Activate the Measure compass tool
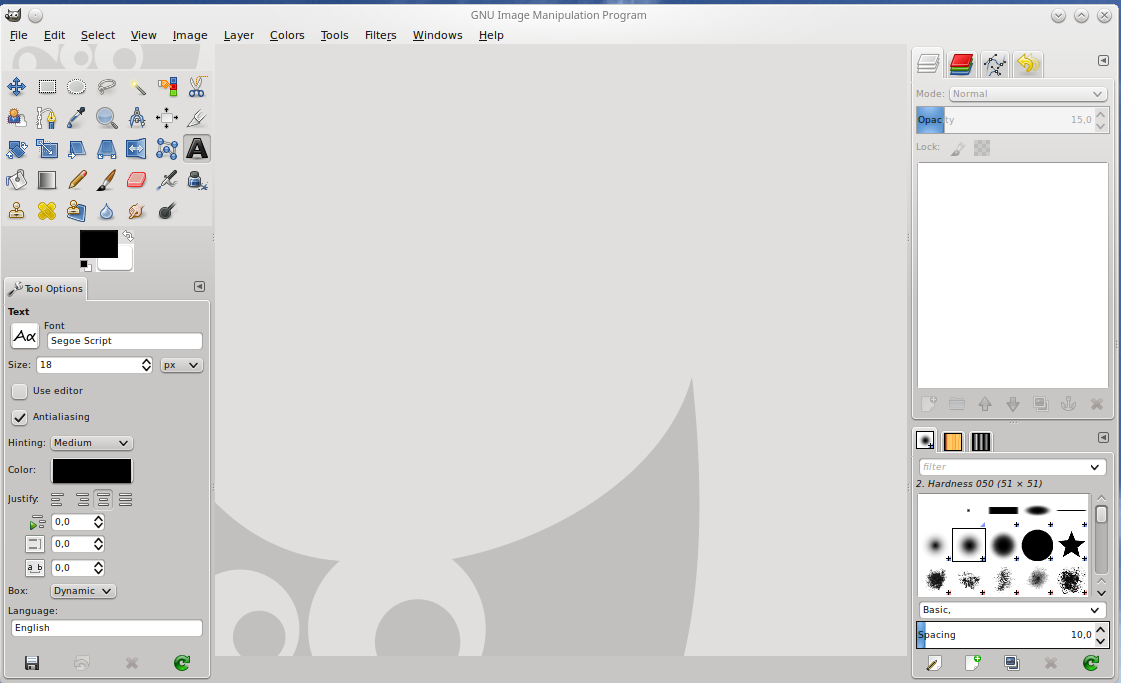The height and width of the screenshot is (683, 1121). pos(137,118)
